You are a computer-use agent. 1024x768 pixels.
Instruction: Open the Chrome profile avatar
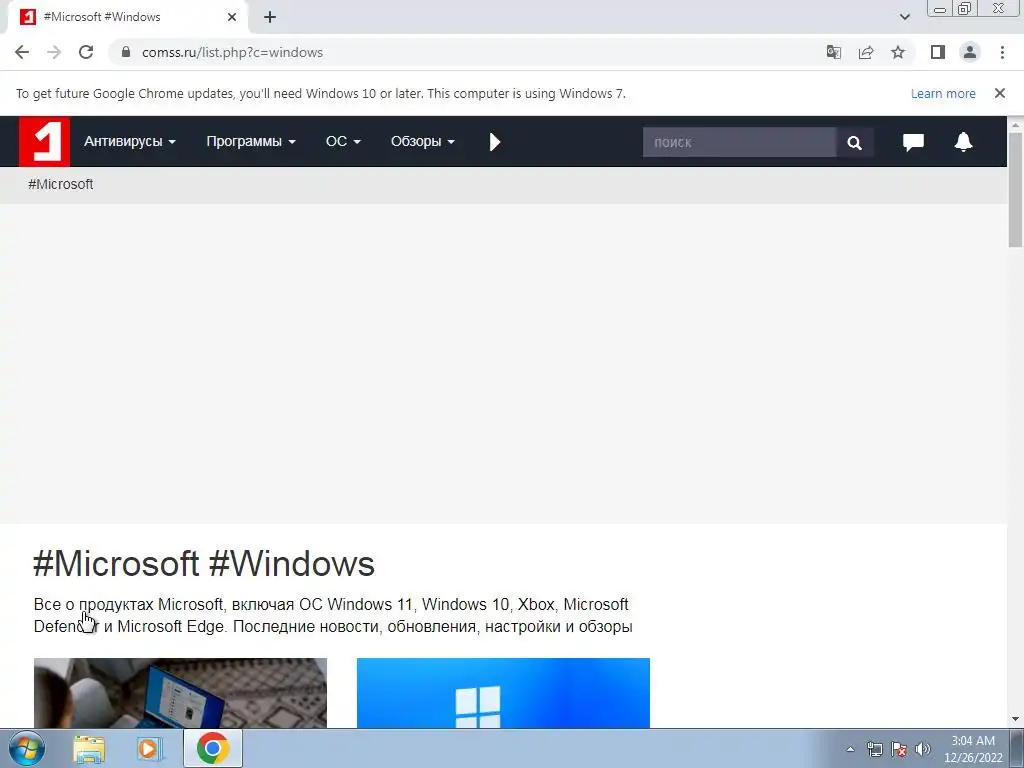[970, 52]
